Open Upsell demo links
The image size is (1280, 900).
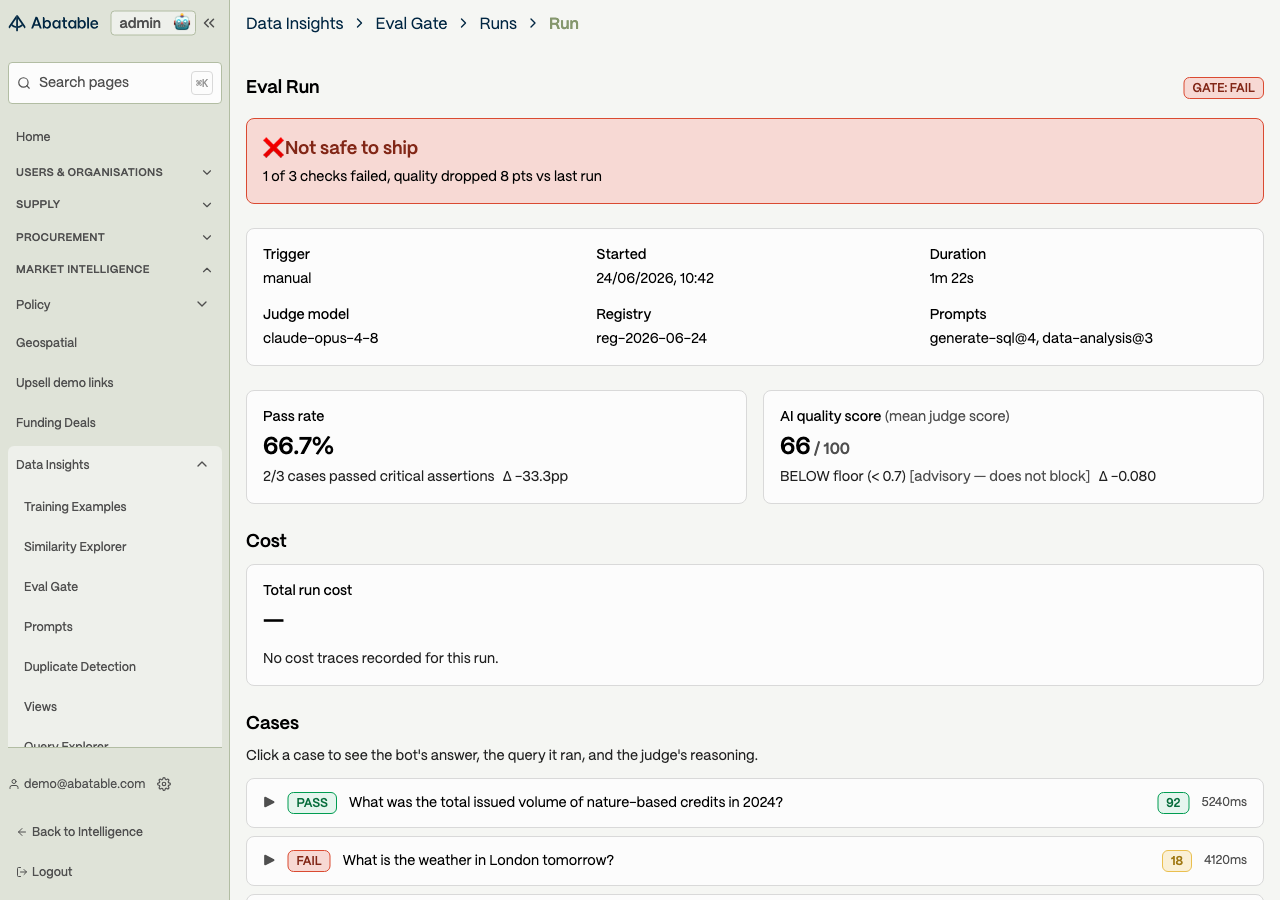point(65,383)
